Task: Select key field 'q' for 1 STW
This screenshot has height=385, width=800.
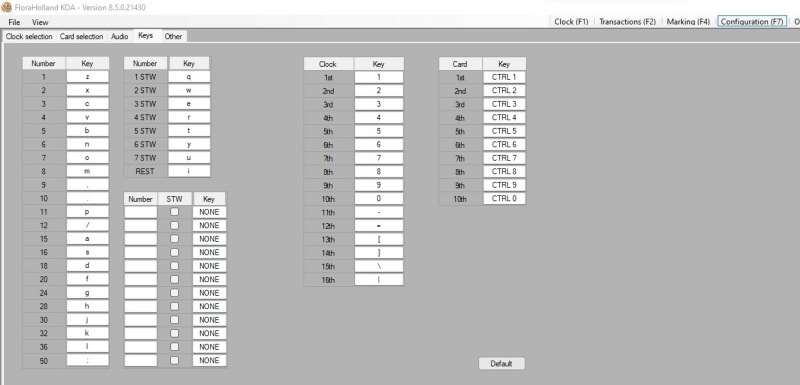Action: click(x=189, y=76)
